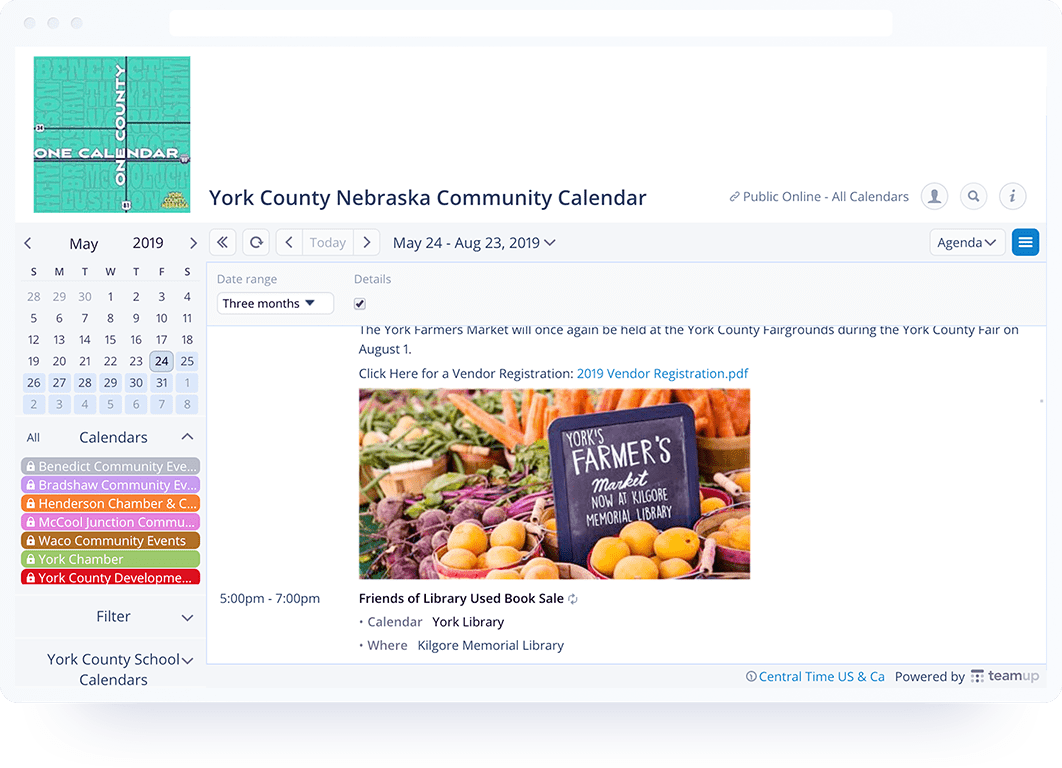Screen dimensions: 1062x768
Task: Click the 5:00pm - 7:00pm event time
Action: pos(270,599)
